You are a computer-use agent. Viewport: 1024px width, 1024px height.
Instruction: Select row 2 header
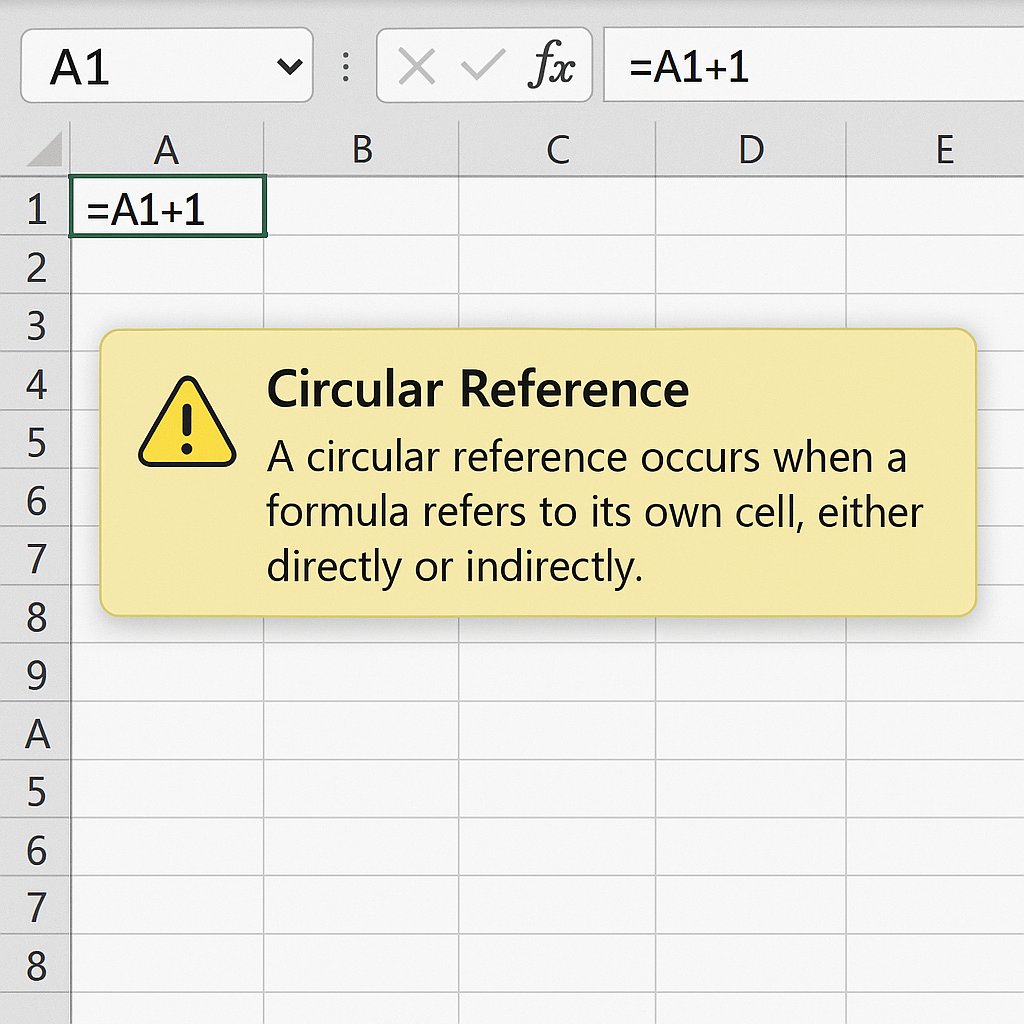(x=36, y=267)
